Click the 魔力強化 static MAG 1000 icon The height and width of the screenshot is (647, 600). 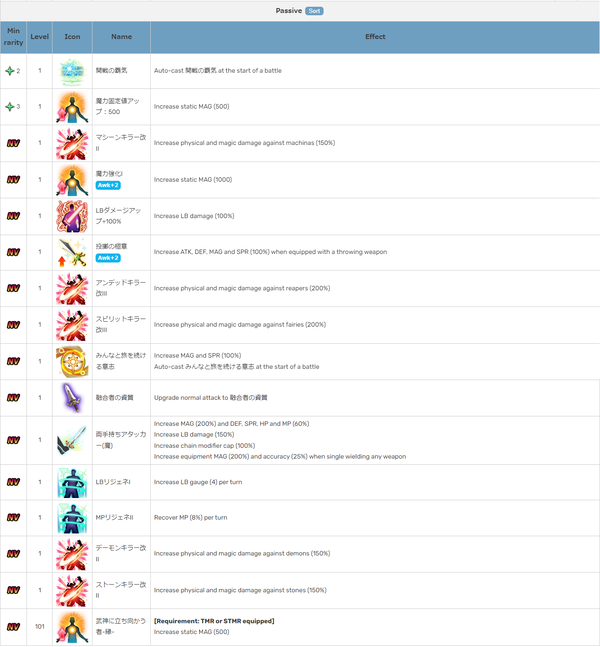(72, 179)
